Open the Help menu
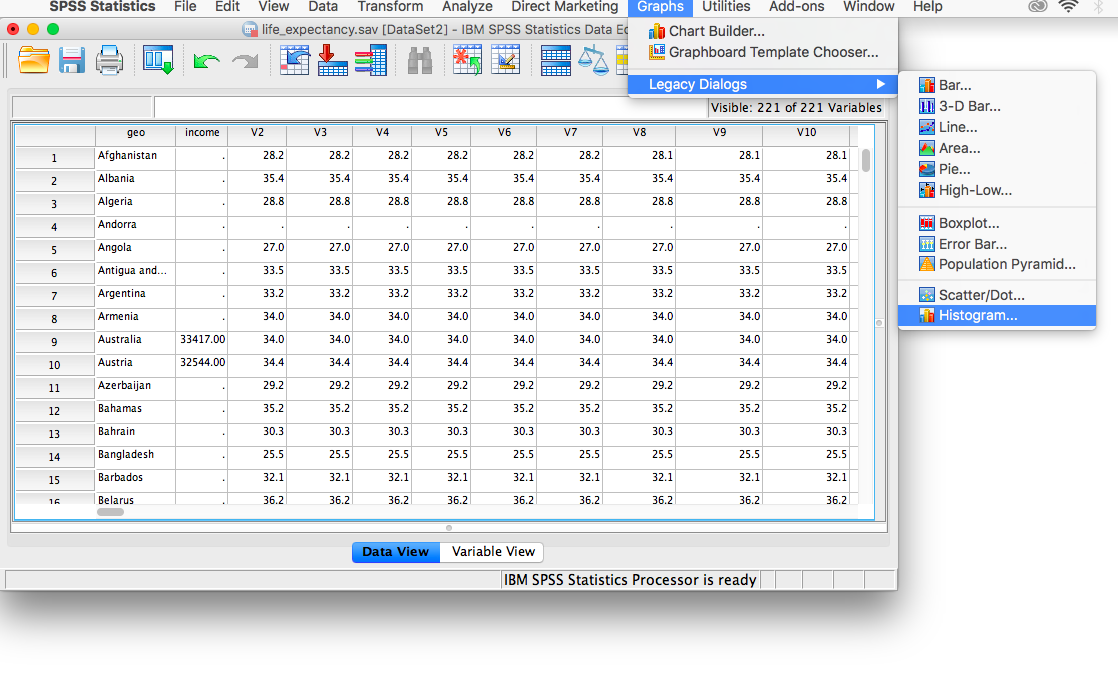1118x677 pixels. 928,7
